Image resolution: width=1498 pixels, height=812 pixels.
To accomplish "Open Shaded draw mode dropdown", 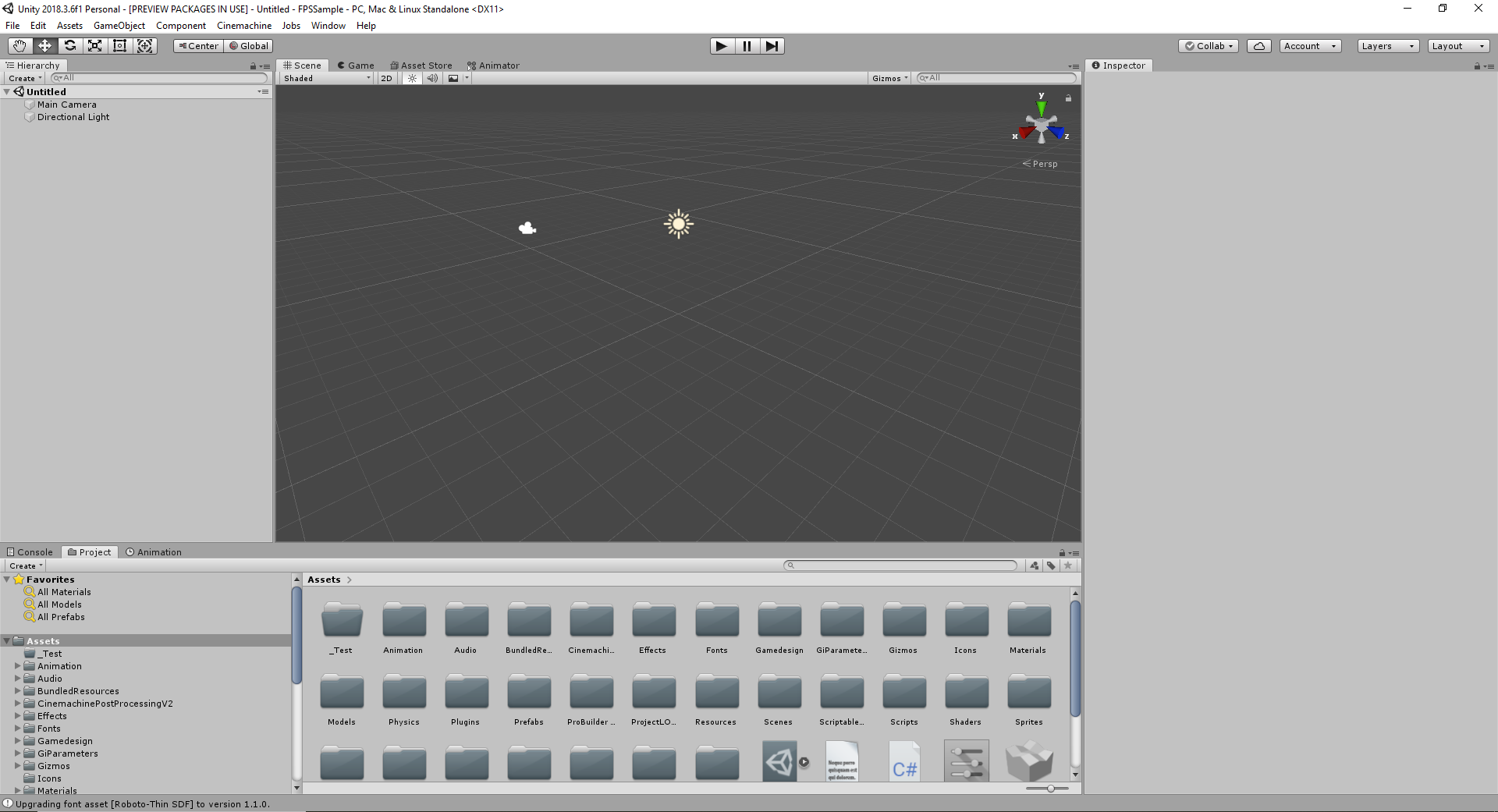I will (327, 78).
